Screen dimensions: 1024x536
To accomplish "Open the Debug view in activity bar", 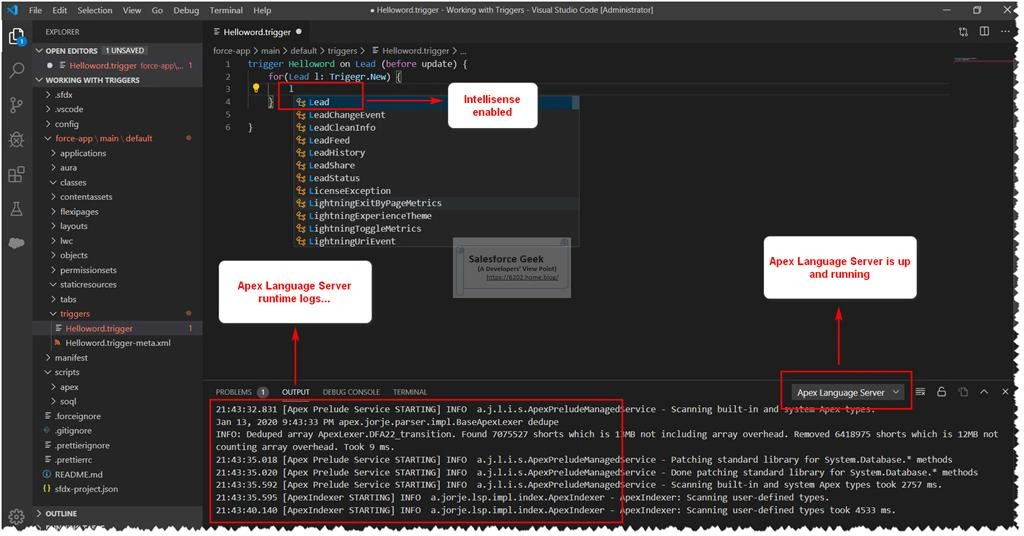I will coord(16,139).
